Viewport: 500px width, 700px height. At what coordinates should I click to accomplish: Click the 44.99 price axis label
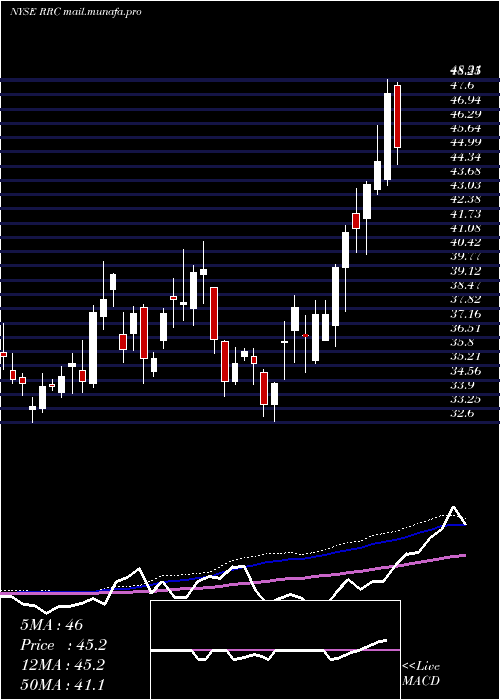tap(466, 142)
